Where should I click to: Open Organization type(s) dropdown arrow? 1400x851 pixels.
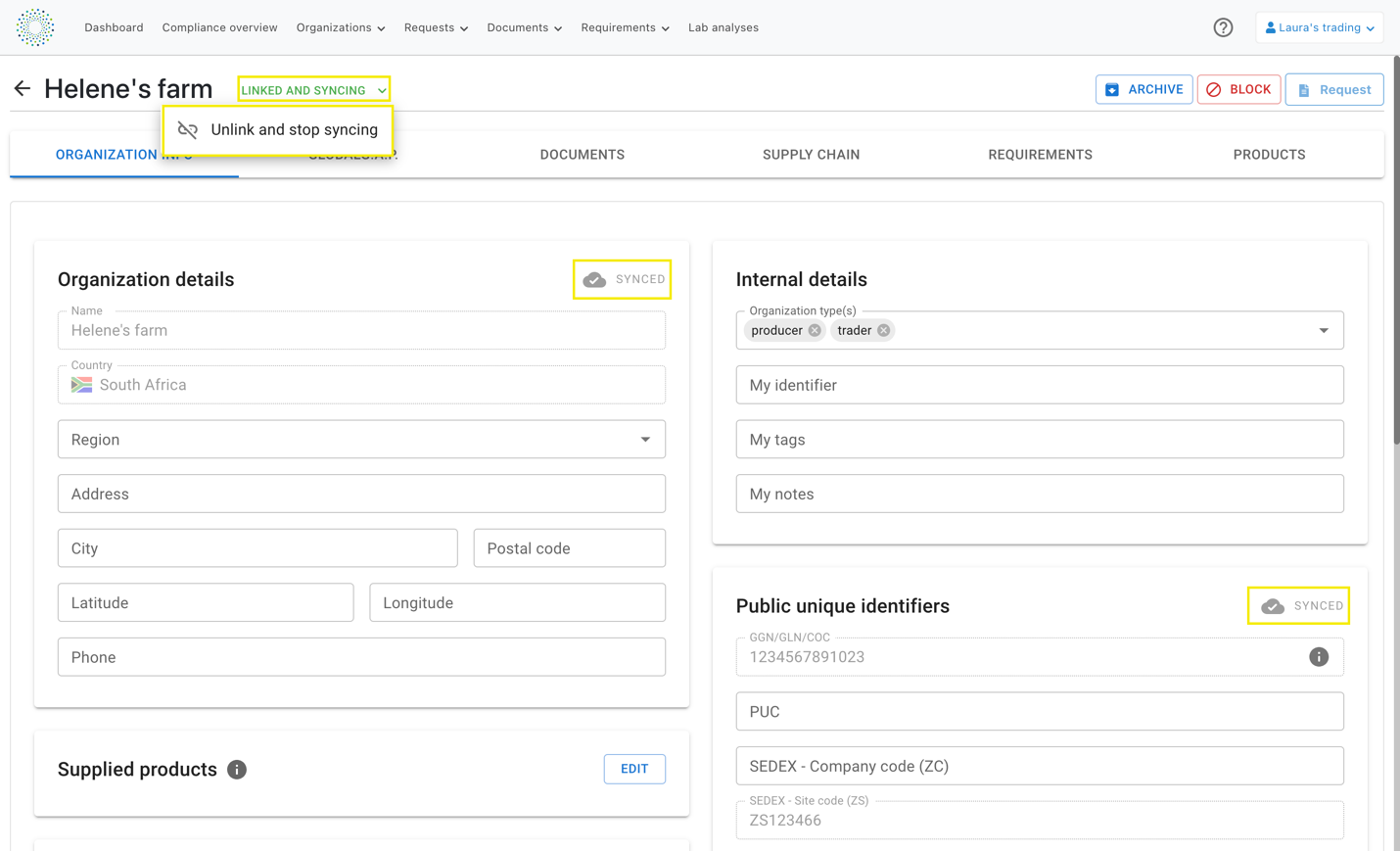(1324, 330)
